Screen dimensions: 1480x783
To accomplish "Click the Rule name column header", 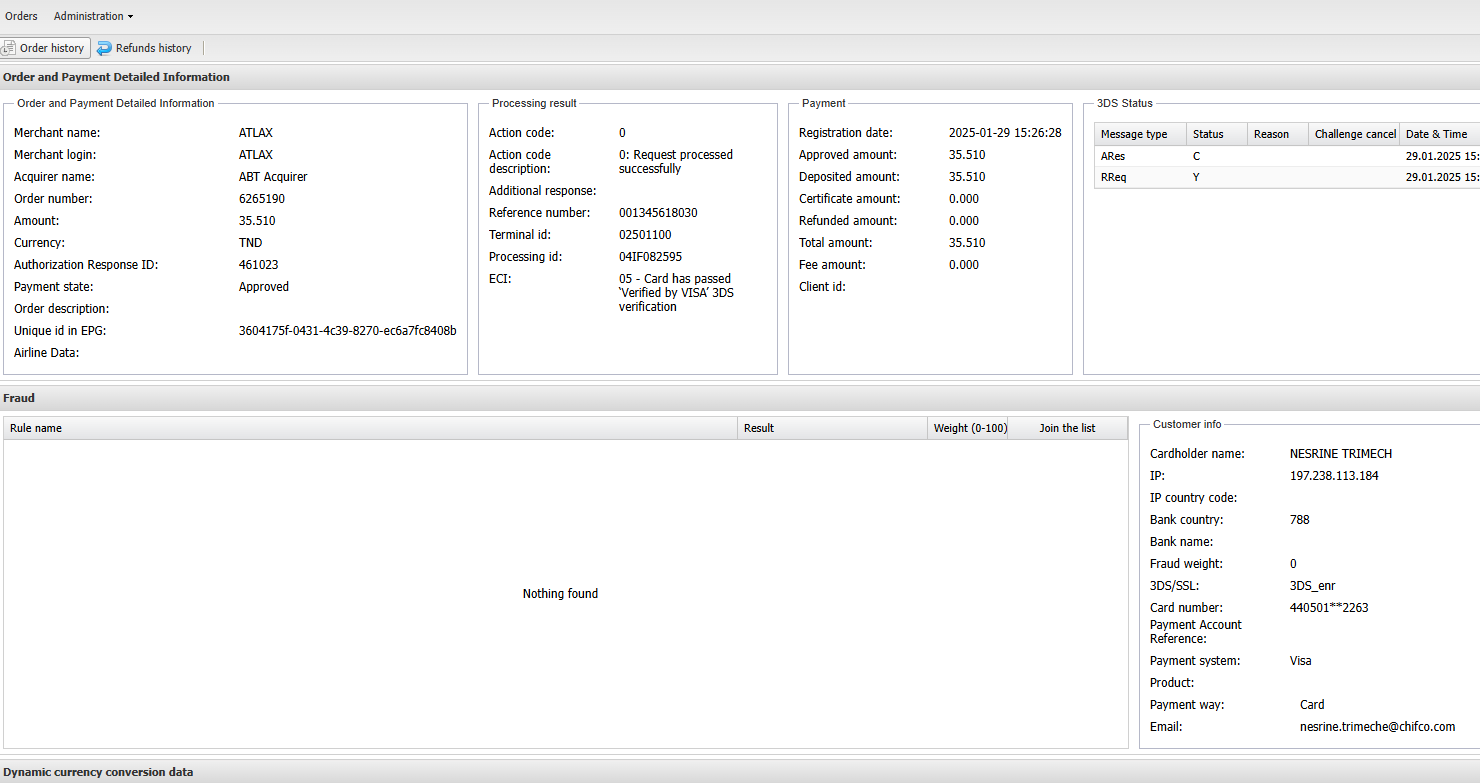I will coord(36,428).
